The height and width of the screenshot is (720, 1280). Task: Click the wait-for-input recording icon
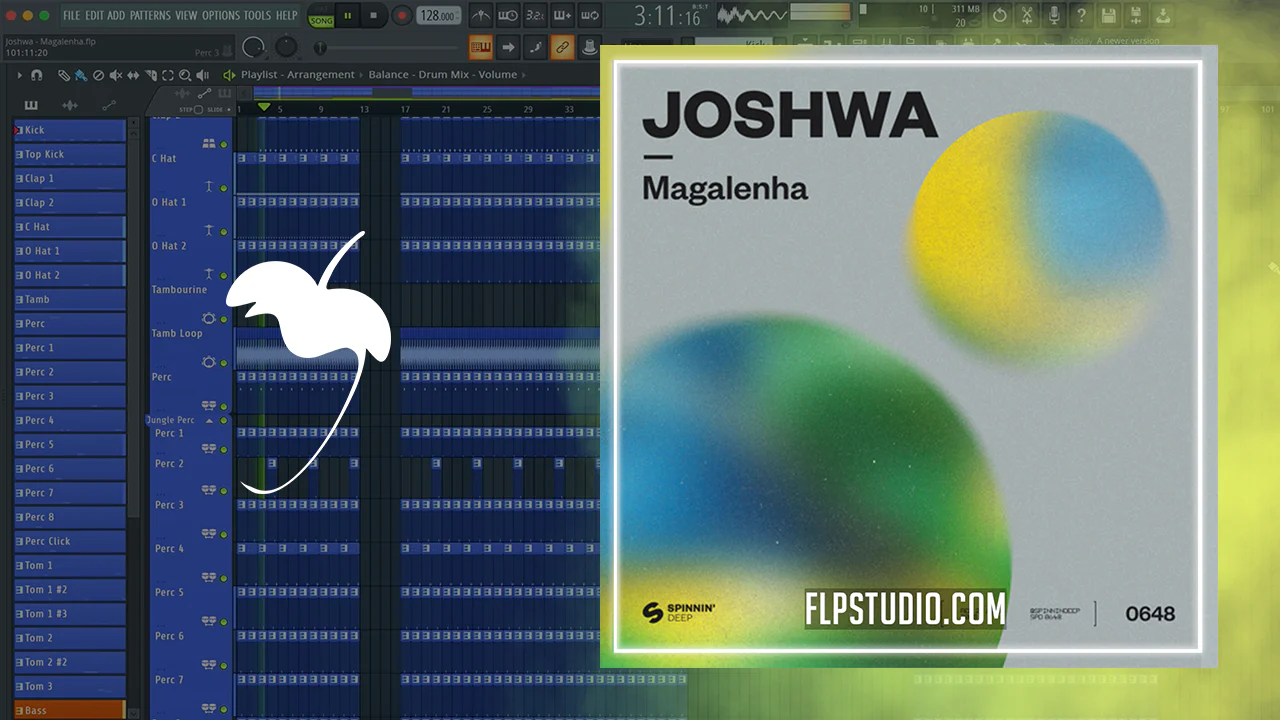coord(508,16)
